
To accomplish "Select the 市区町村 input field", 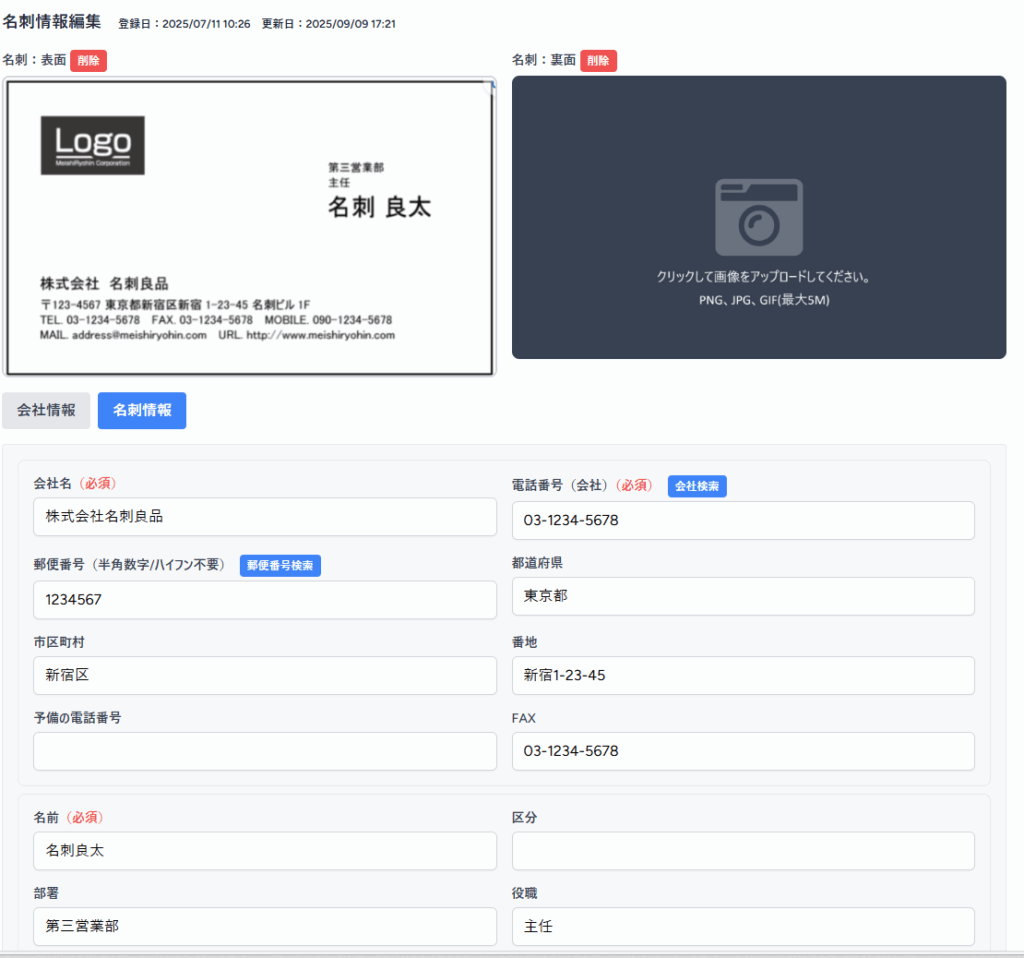I will [265, 676].
